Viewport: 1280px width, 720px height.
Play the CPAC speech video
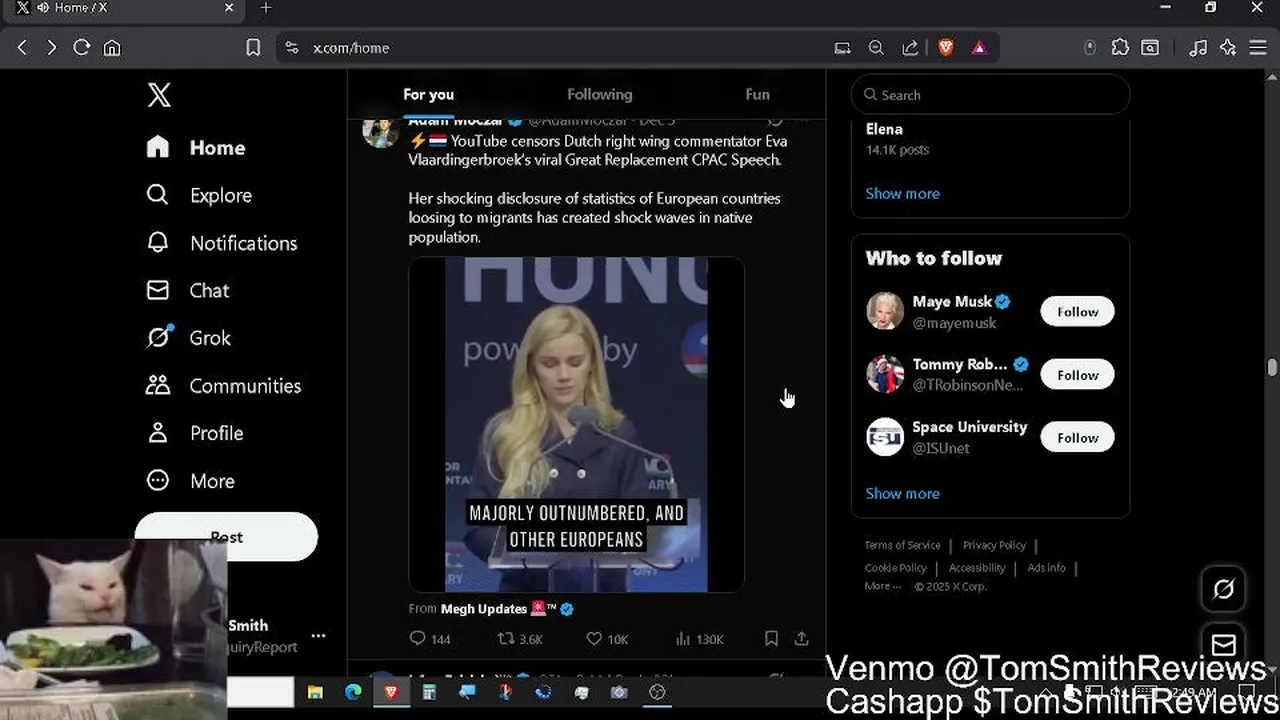(576, 425)
